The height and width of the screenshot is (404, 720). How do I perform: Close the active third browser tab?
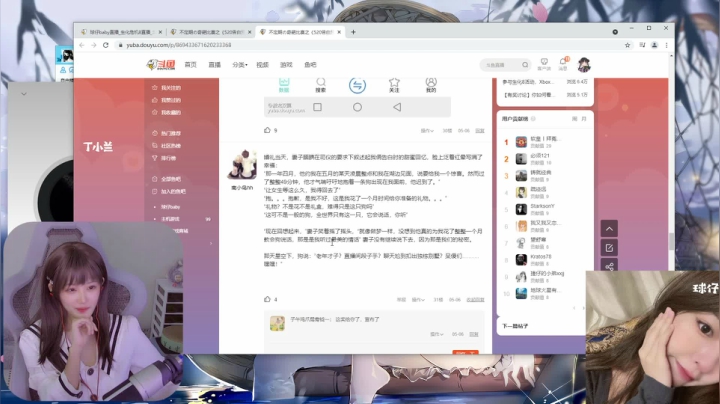[339, 32]
